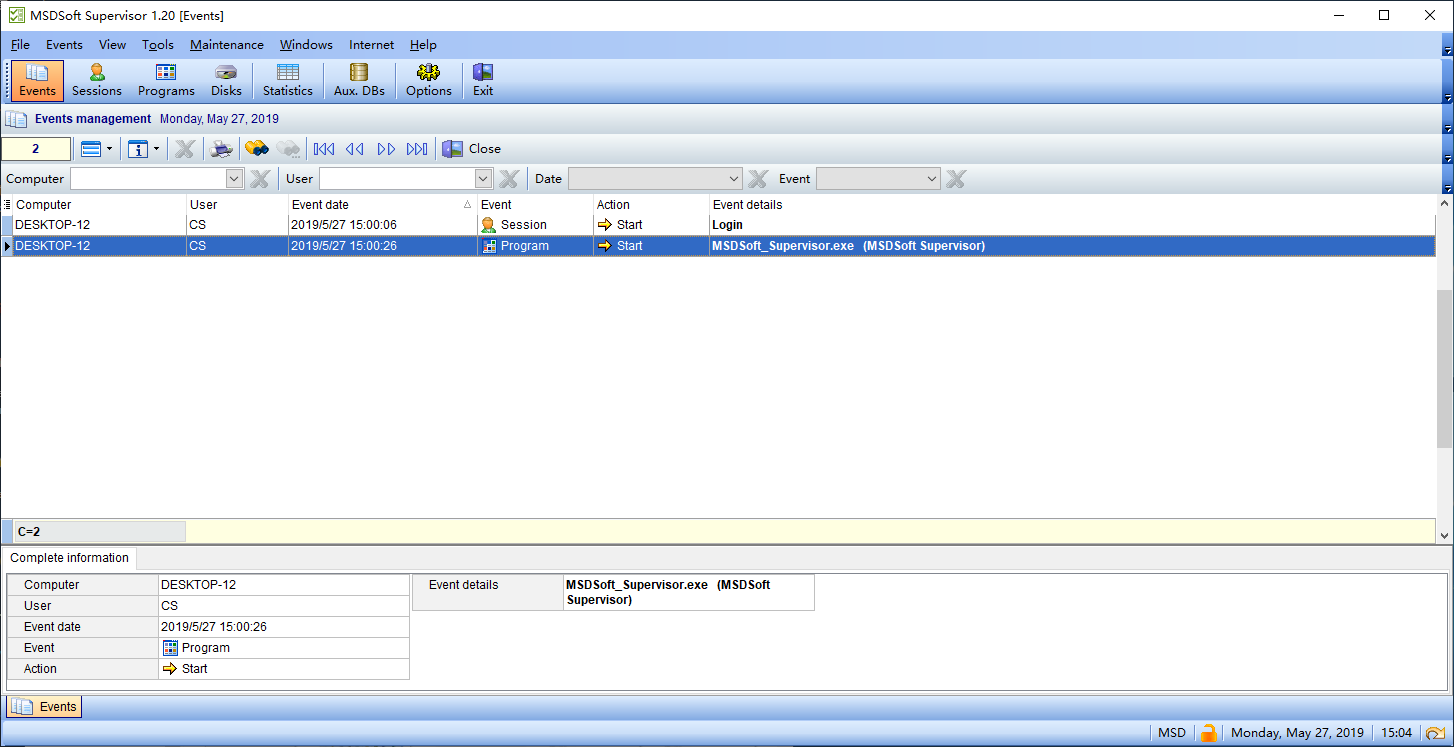Click the record number field showing 2

[x=36, y=149]
